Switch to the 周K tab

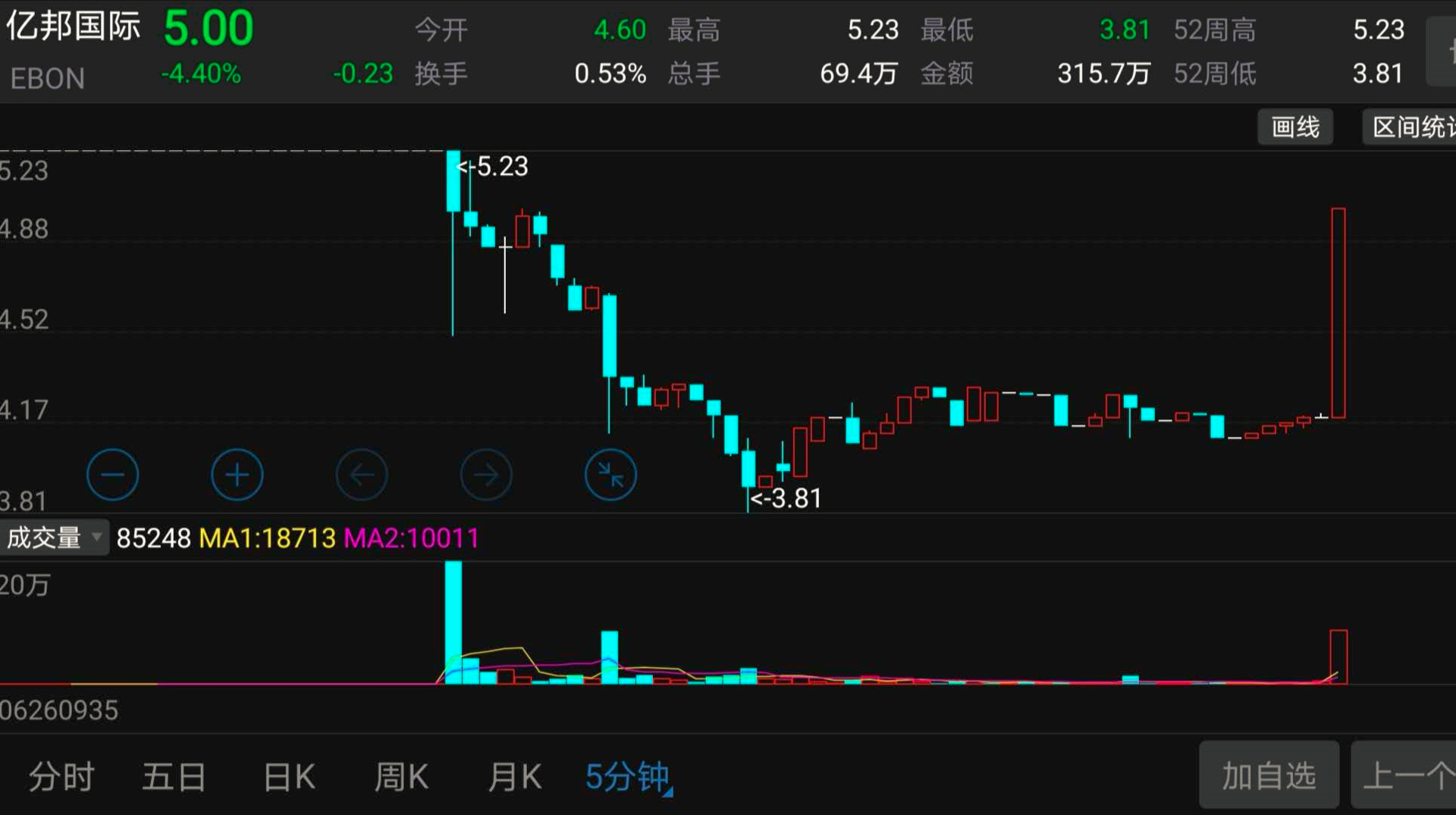401,777
